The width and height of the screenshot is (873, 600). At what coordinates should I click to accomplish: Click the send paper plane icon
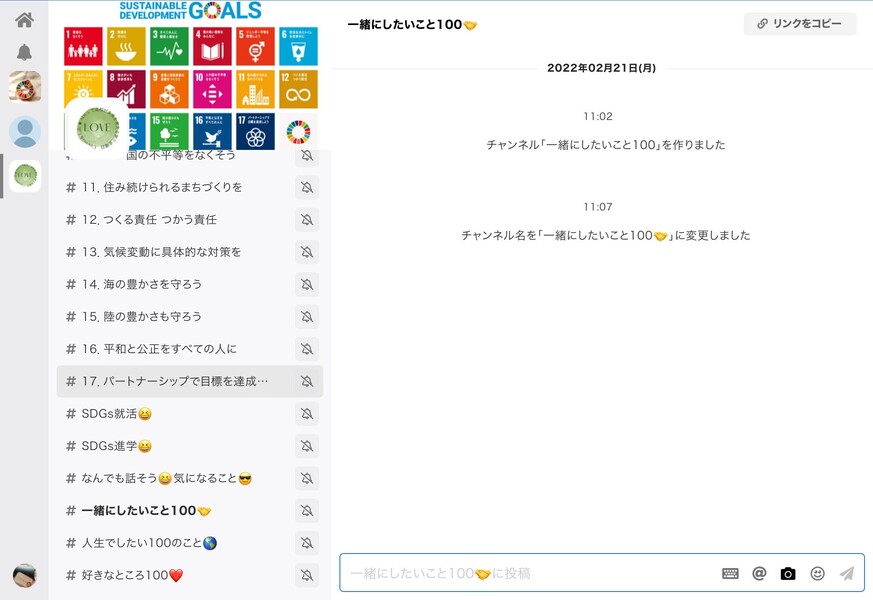tap(846, 573)
